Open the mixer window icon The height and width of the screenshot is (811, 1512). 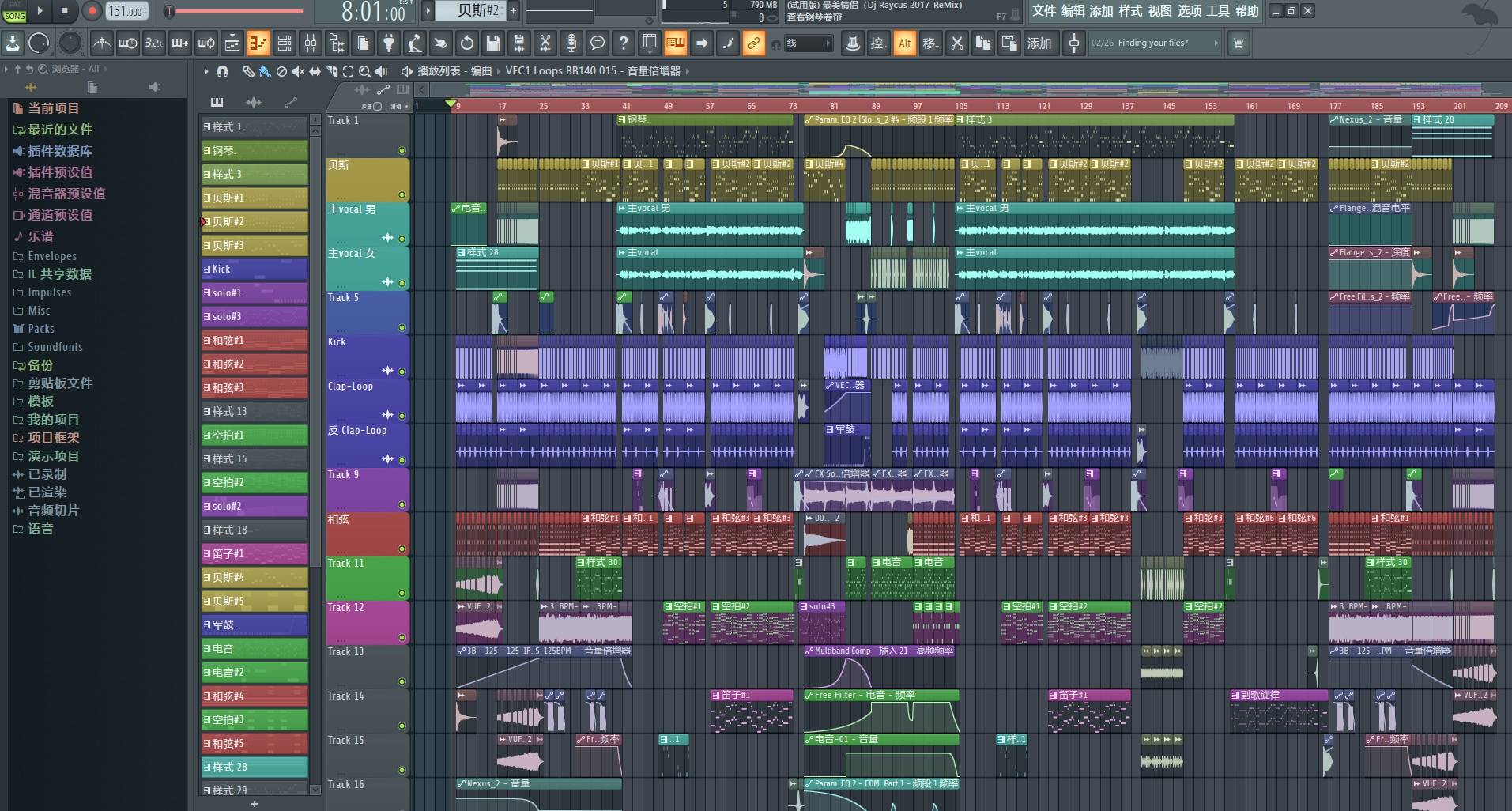coord(311,43)
